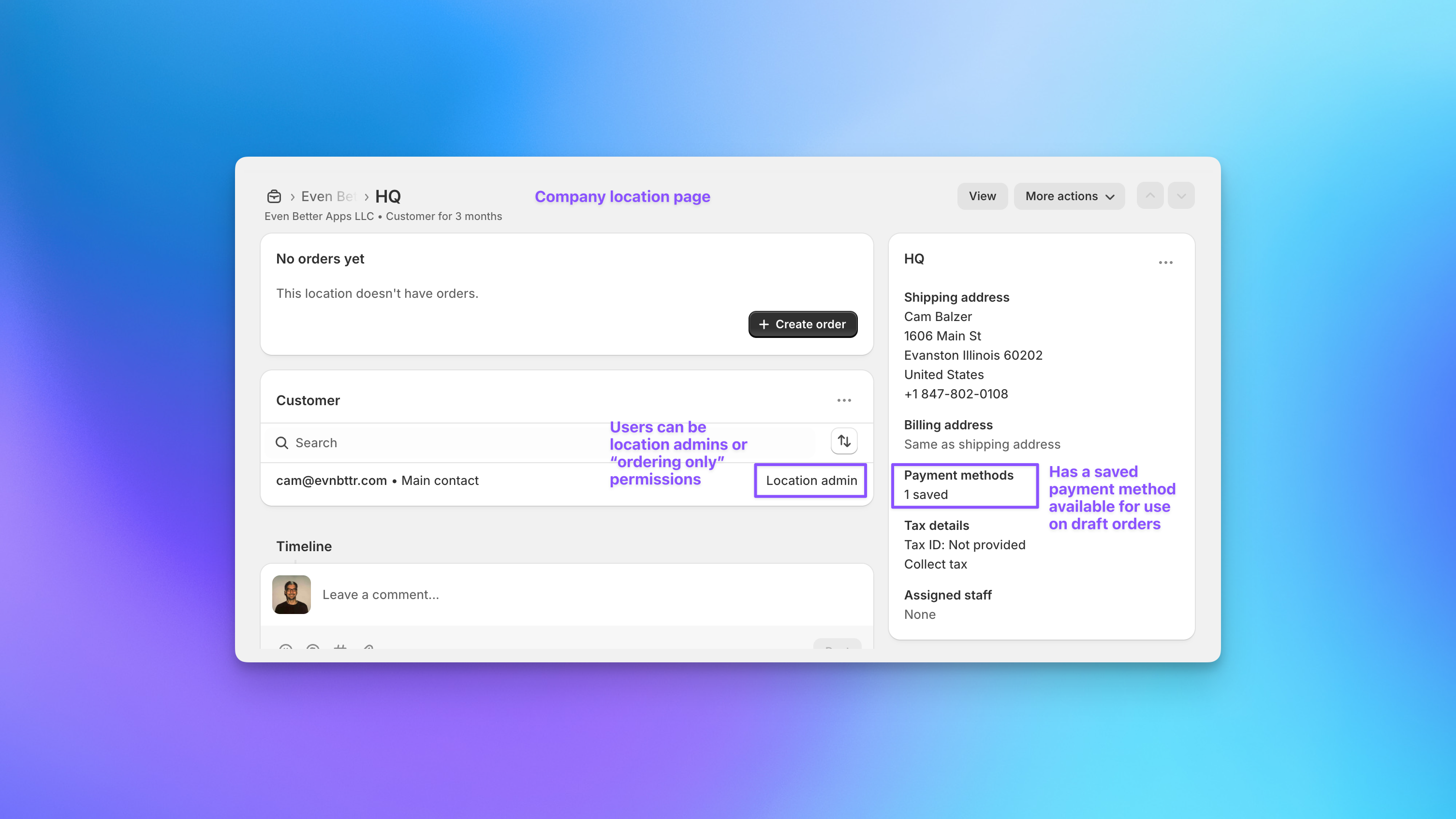
Task: Click the Create order button
Action: click(803, 324)
